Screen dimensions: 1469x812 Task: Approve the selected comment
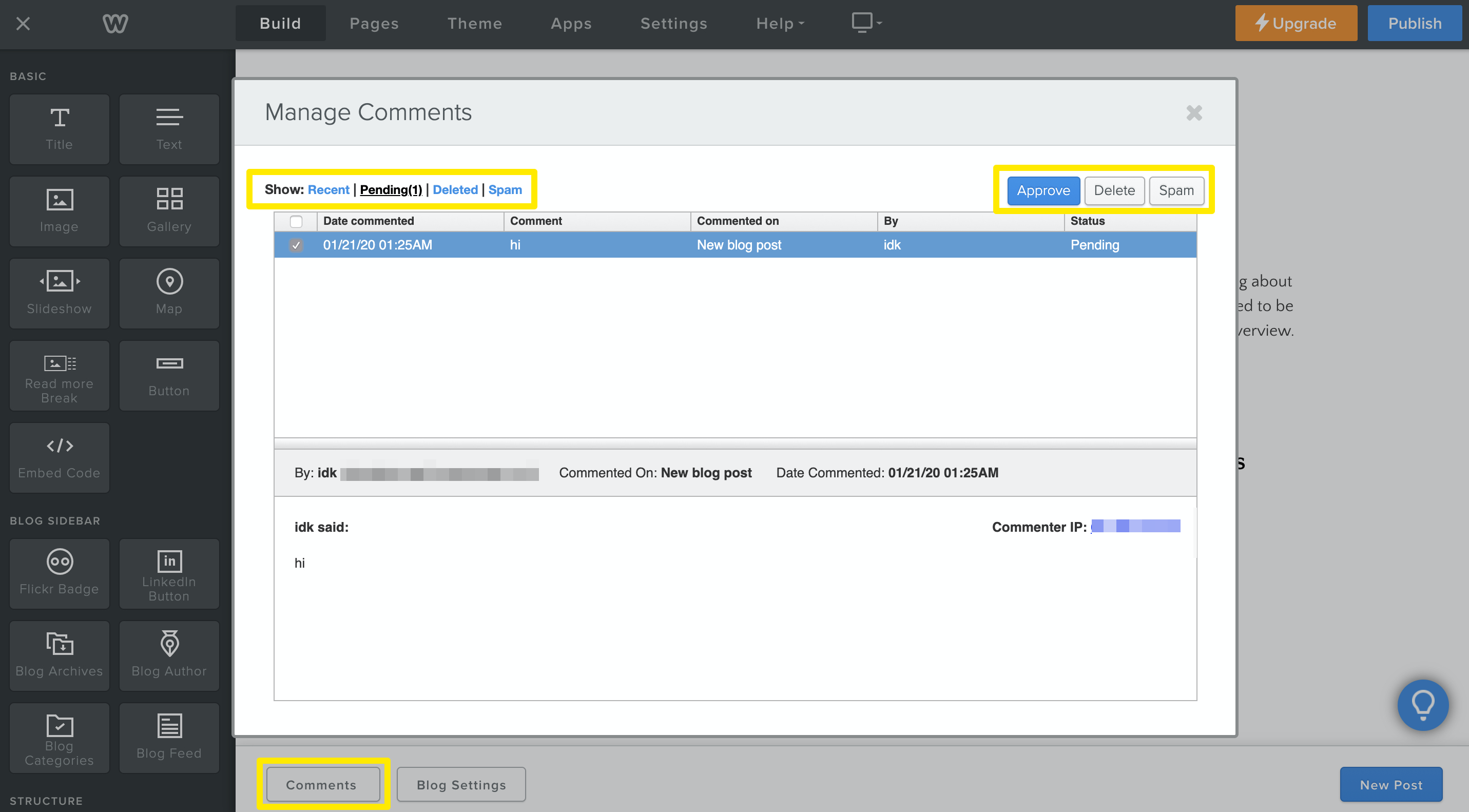coord(1043,190)
